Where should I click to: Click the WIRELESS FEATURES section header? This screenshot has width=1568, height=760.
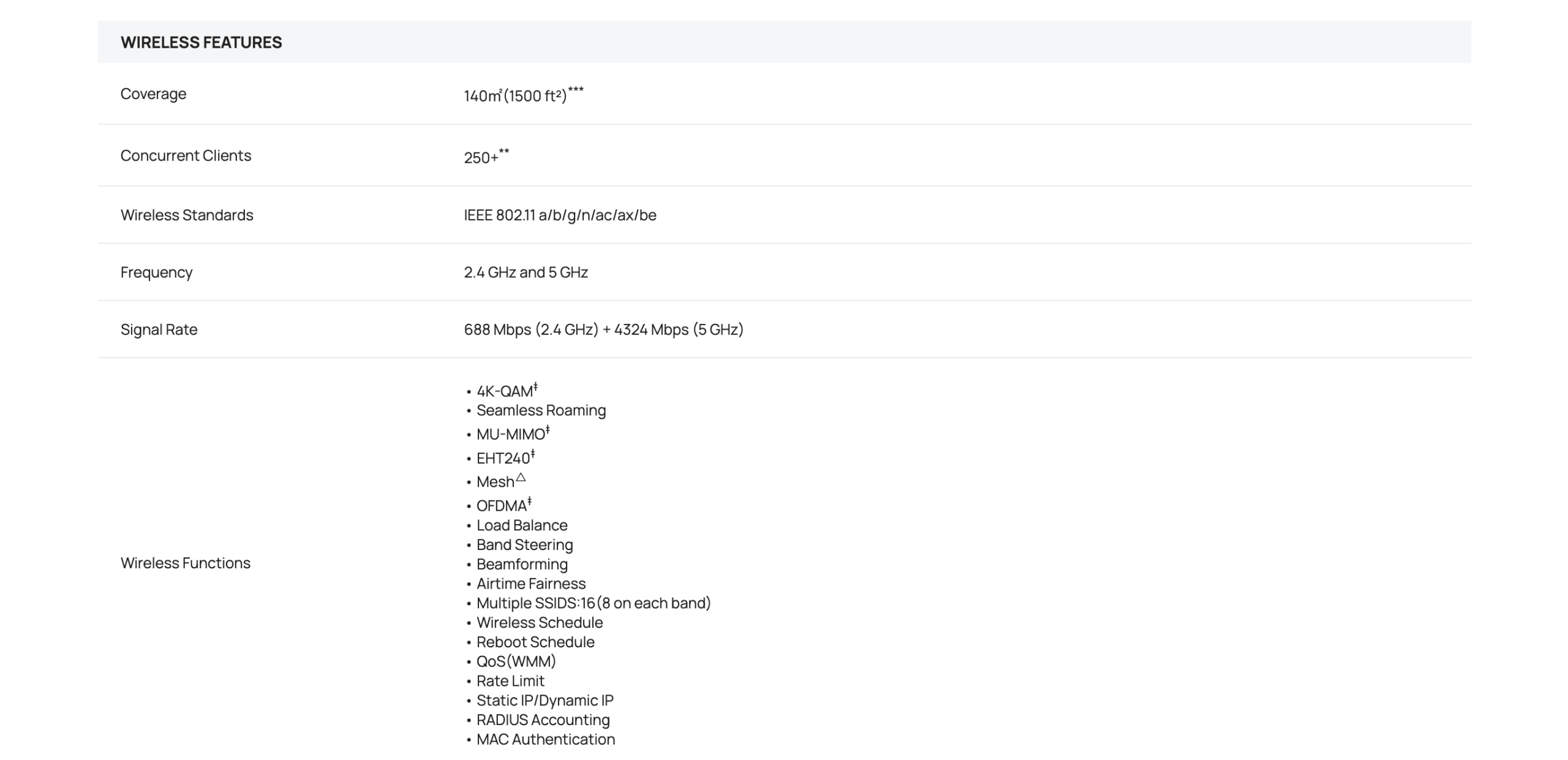(x=201, y=42)
